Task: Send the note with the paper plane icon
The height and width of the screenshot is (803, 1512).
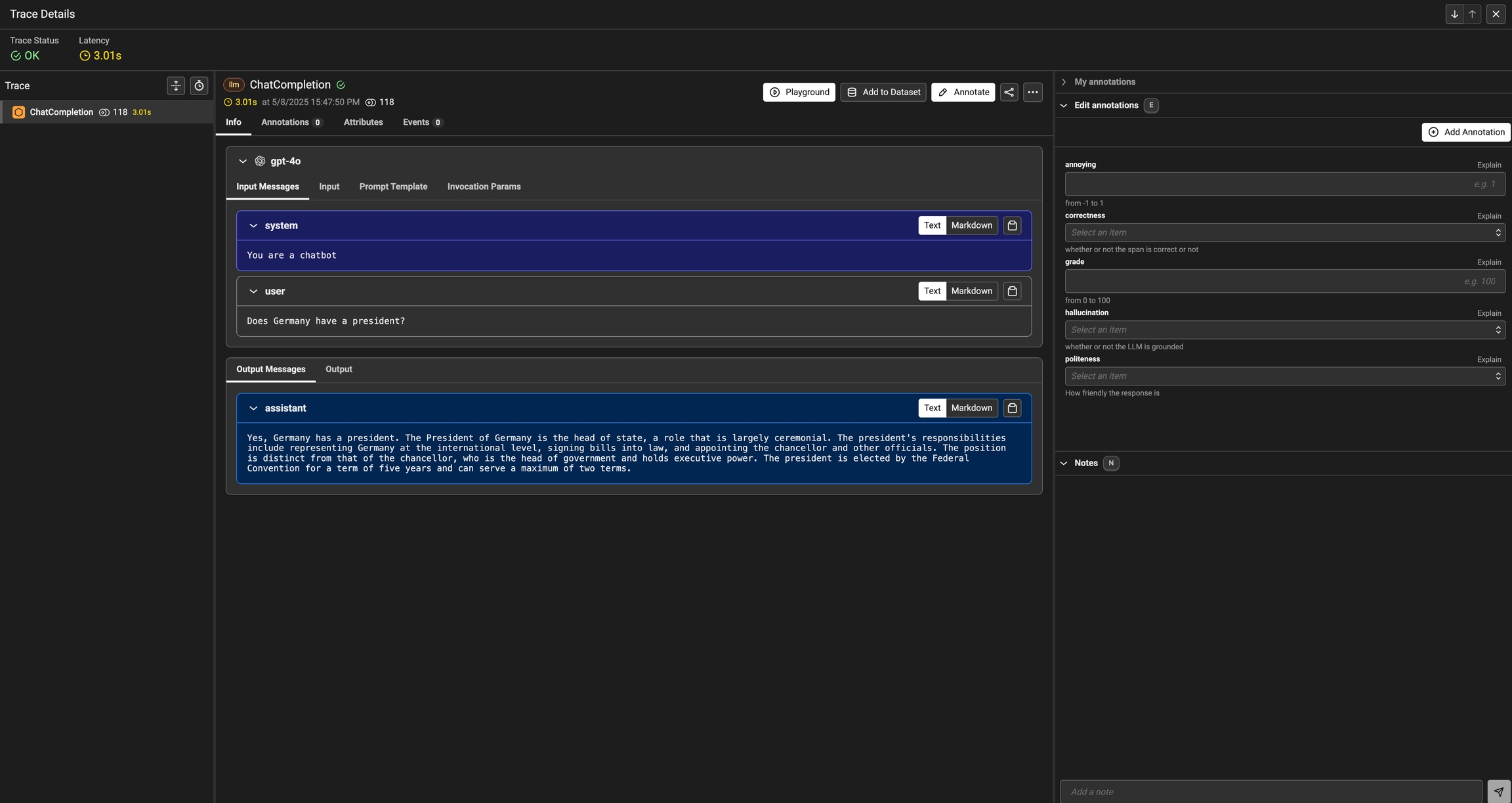Action: (x=1498, y=792)
